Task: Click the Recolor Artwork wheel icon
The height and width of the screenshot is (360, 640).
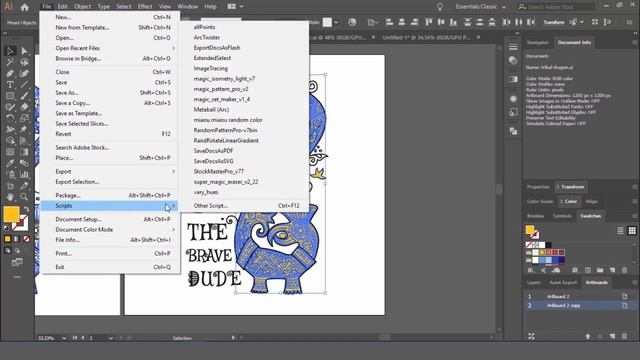Action: point(352,22)
